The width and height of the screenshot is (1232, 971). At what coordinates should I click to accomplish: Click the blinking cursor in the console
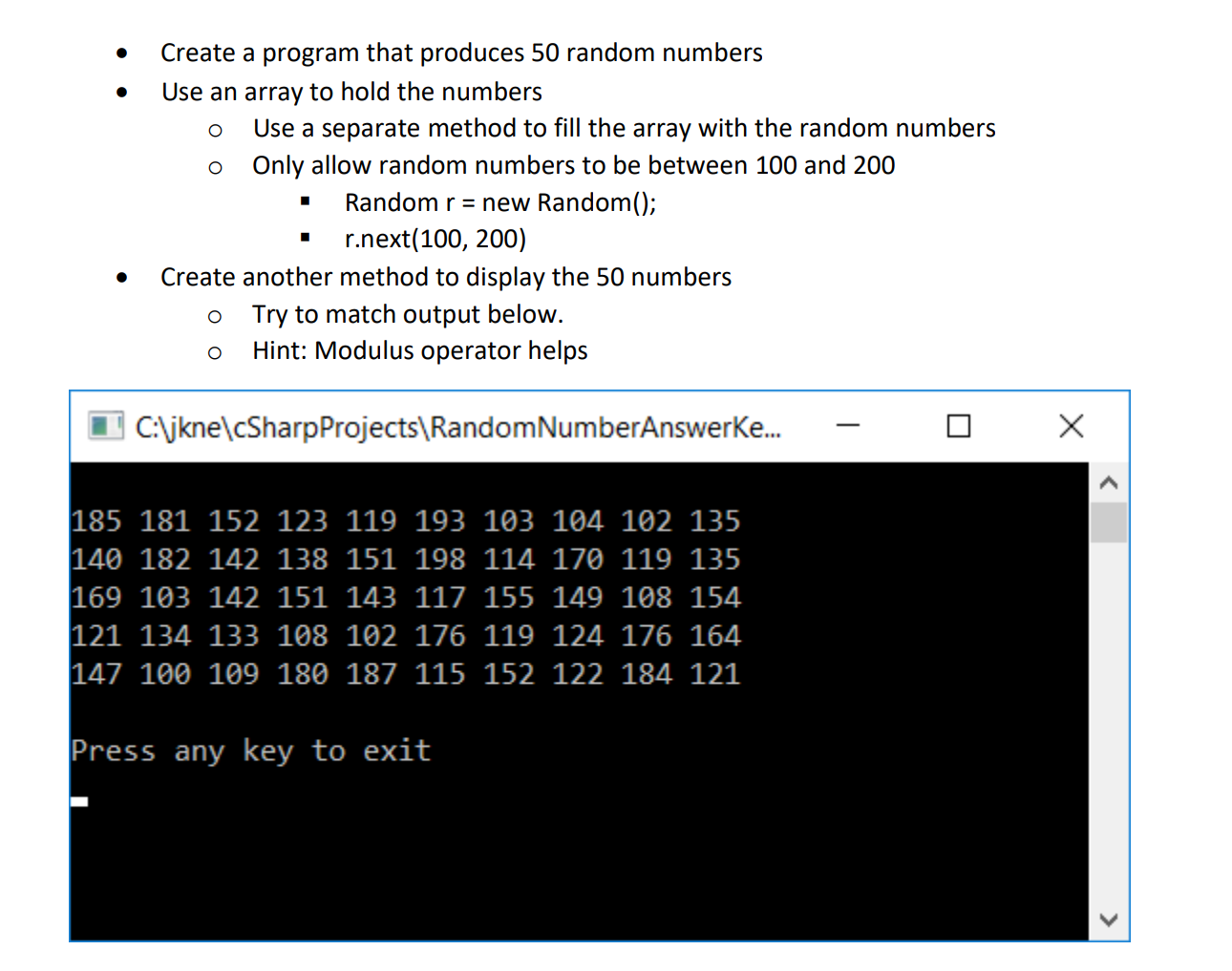79,801
